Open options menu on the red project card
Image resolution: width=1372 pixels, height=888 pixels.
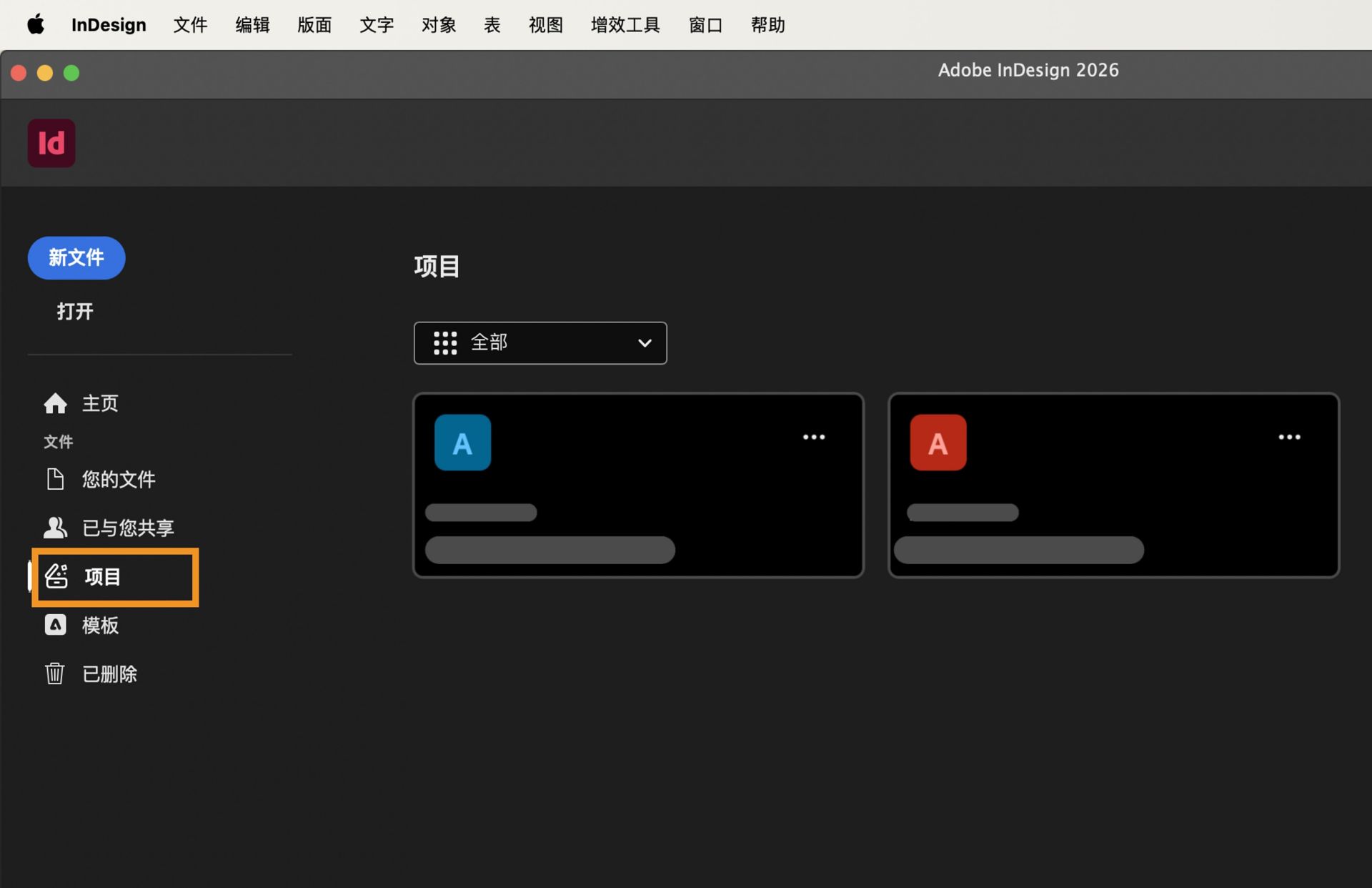(1290, 437)
